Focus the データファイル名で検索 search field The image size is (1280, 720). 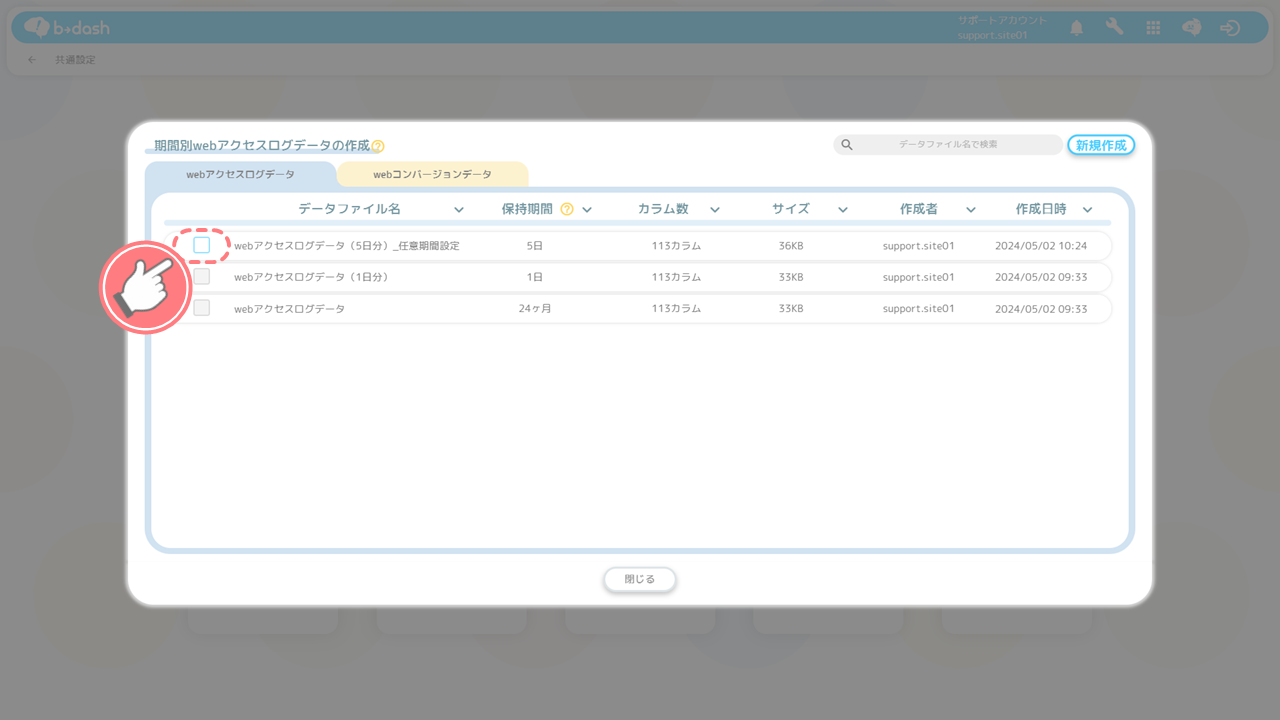(x=948, y=145)
